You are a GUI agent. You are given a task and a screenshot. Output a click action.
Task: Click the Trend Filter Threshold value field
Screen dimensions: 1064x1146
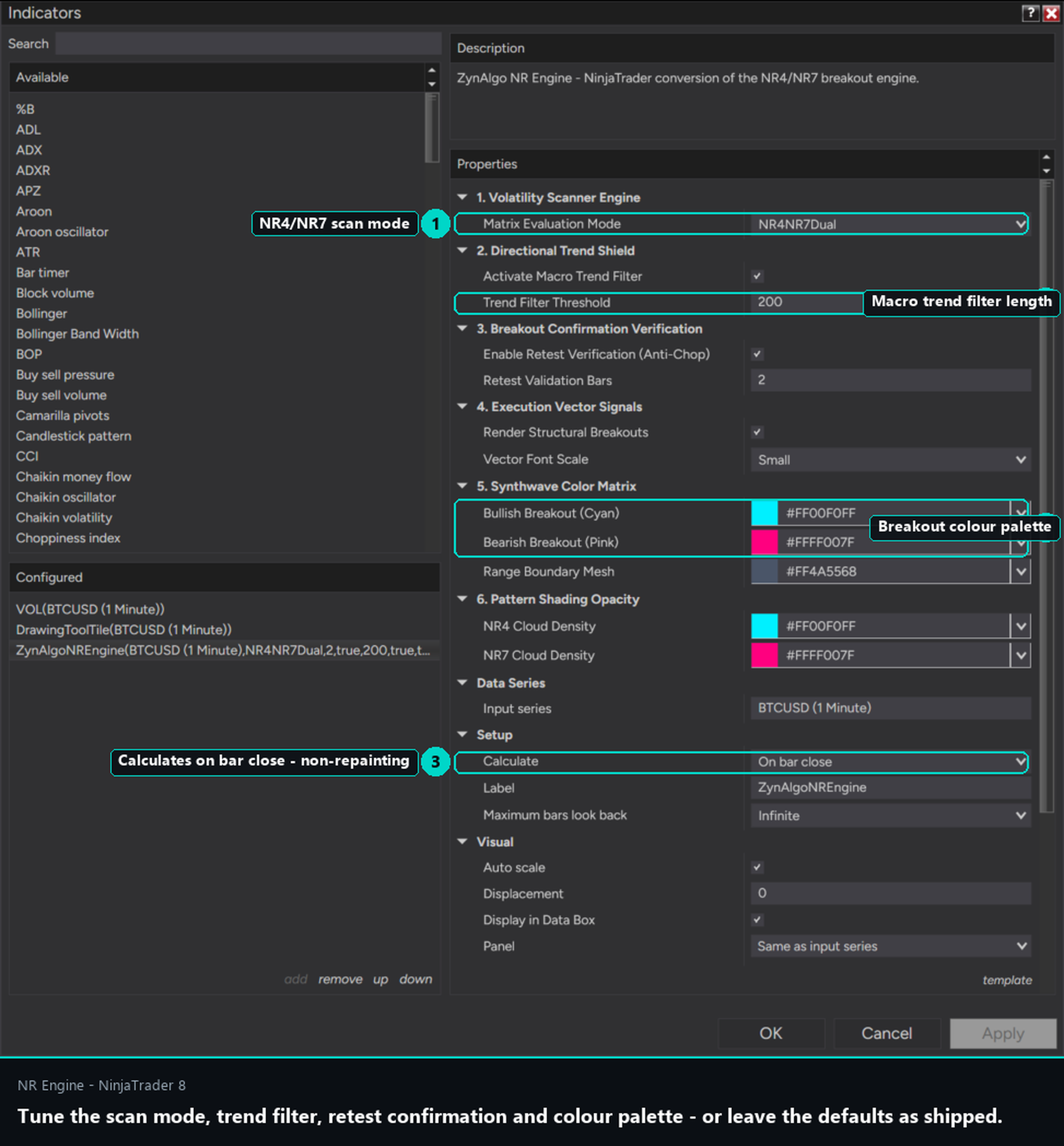click(806, 302)
